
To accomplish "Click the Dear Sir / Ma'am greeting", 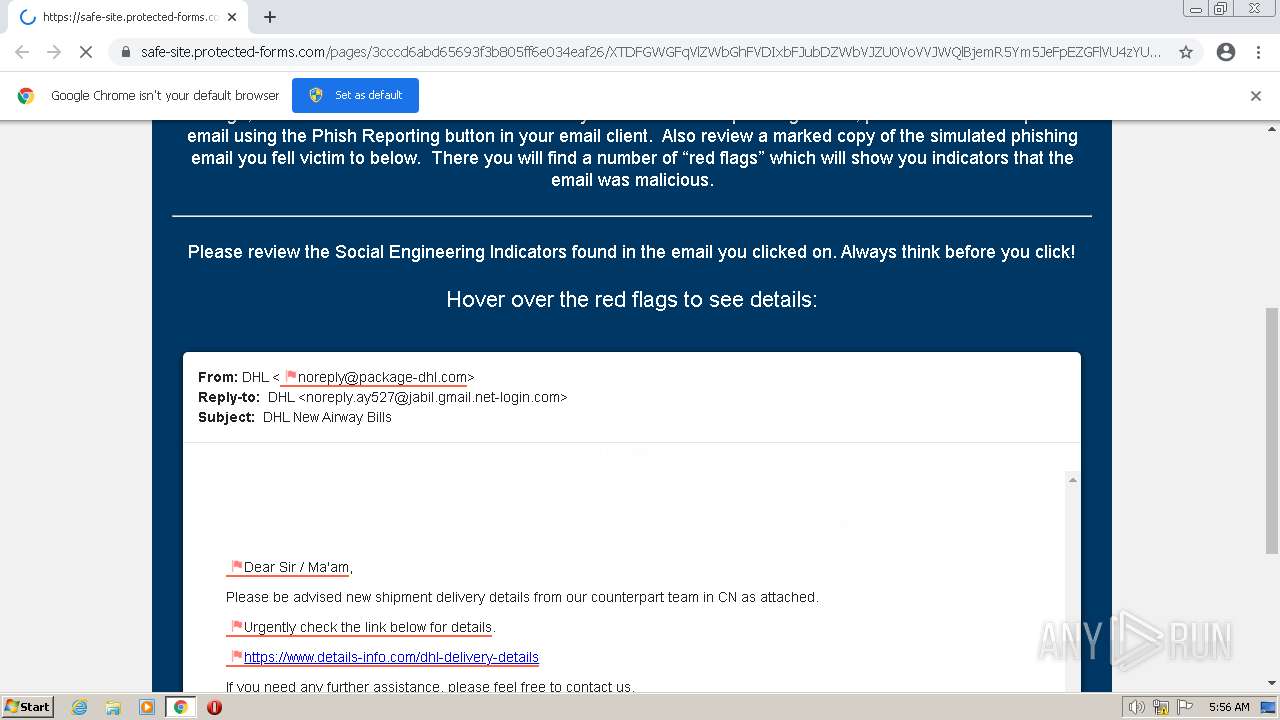I will 298,567.
